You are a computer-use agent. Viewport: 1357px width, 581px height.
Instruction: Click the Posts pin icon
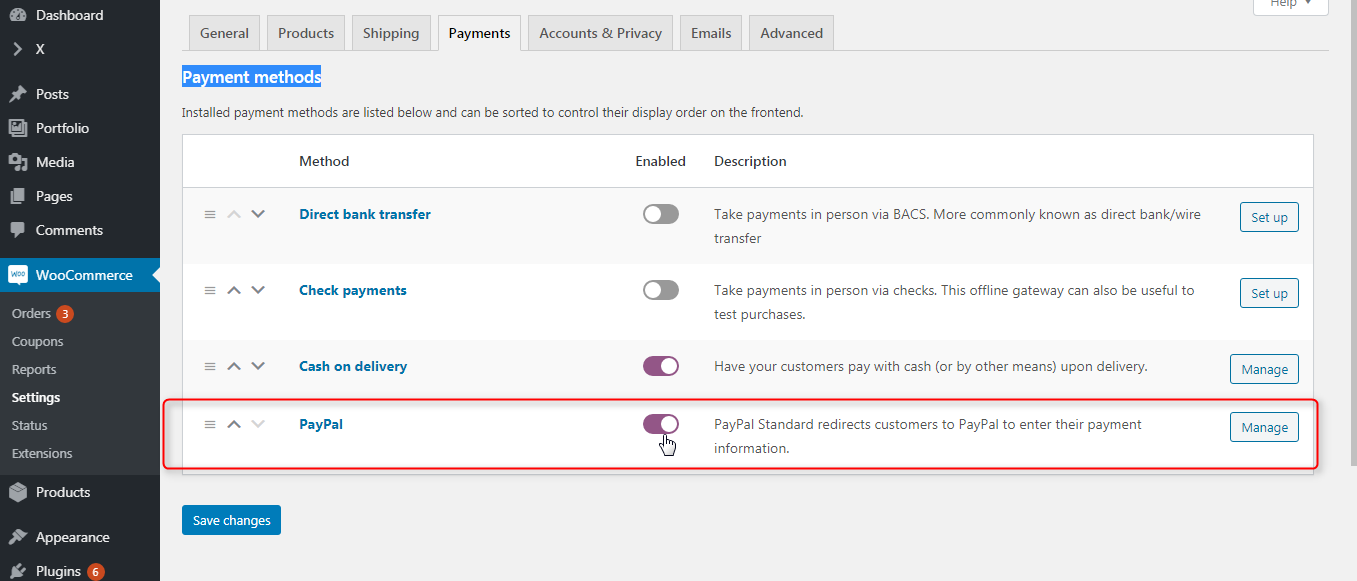[18, 94]
